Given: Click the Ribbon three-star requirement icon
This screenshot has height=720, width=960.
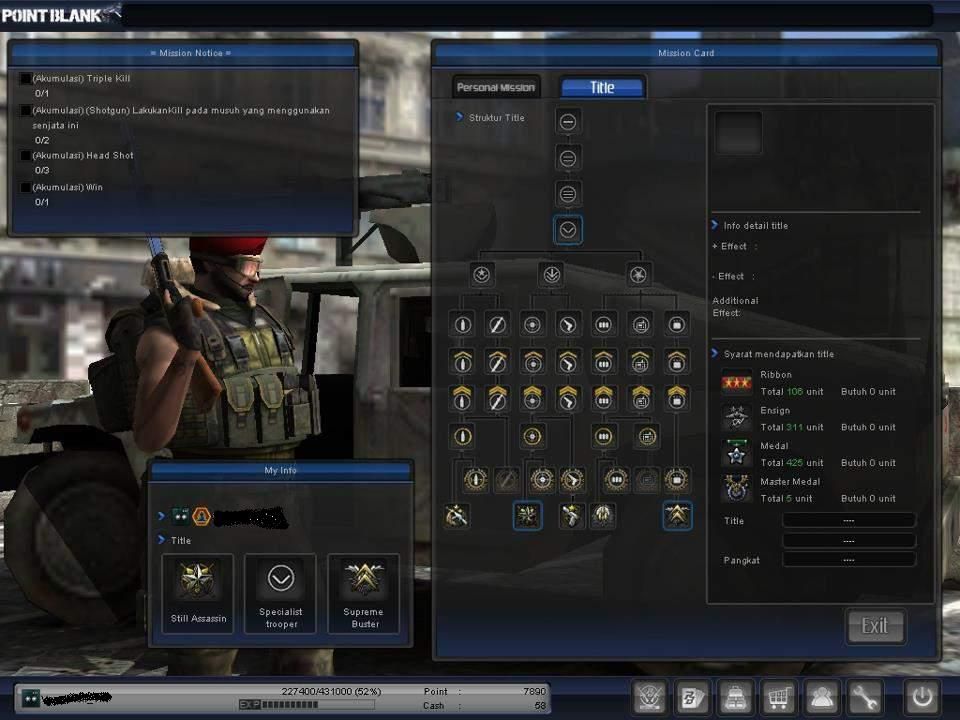Looking at the screenshot, I should coord(737,383).
